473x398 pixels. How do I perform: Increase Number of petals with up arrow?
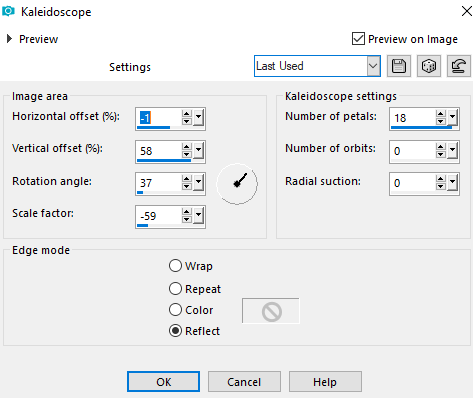[441, 114]
